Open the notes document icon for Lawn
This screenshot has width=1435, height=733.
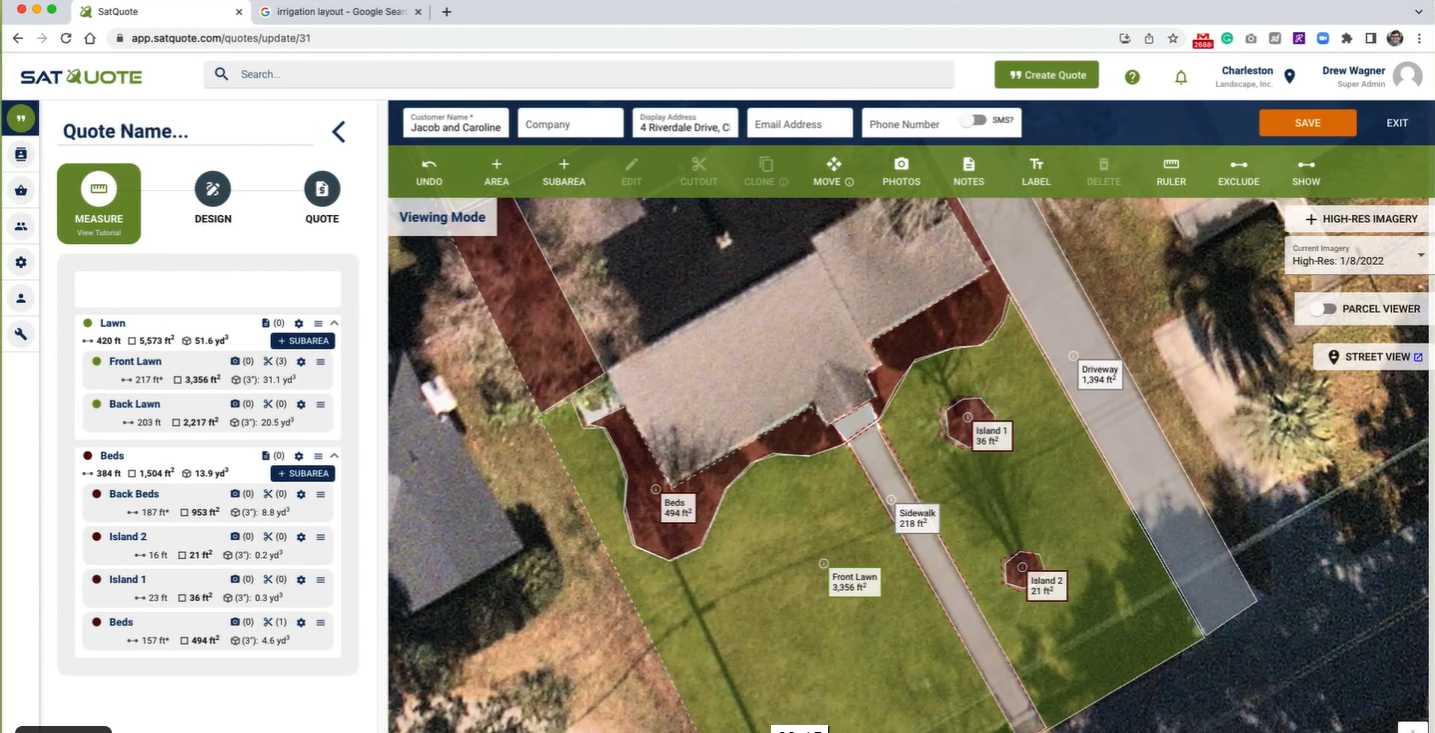pos(266,323)
